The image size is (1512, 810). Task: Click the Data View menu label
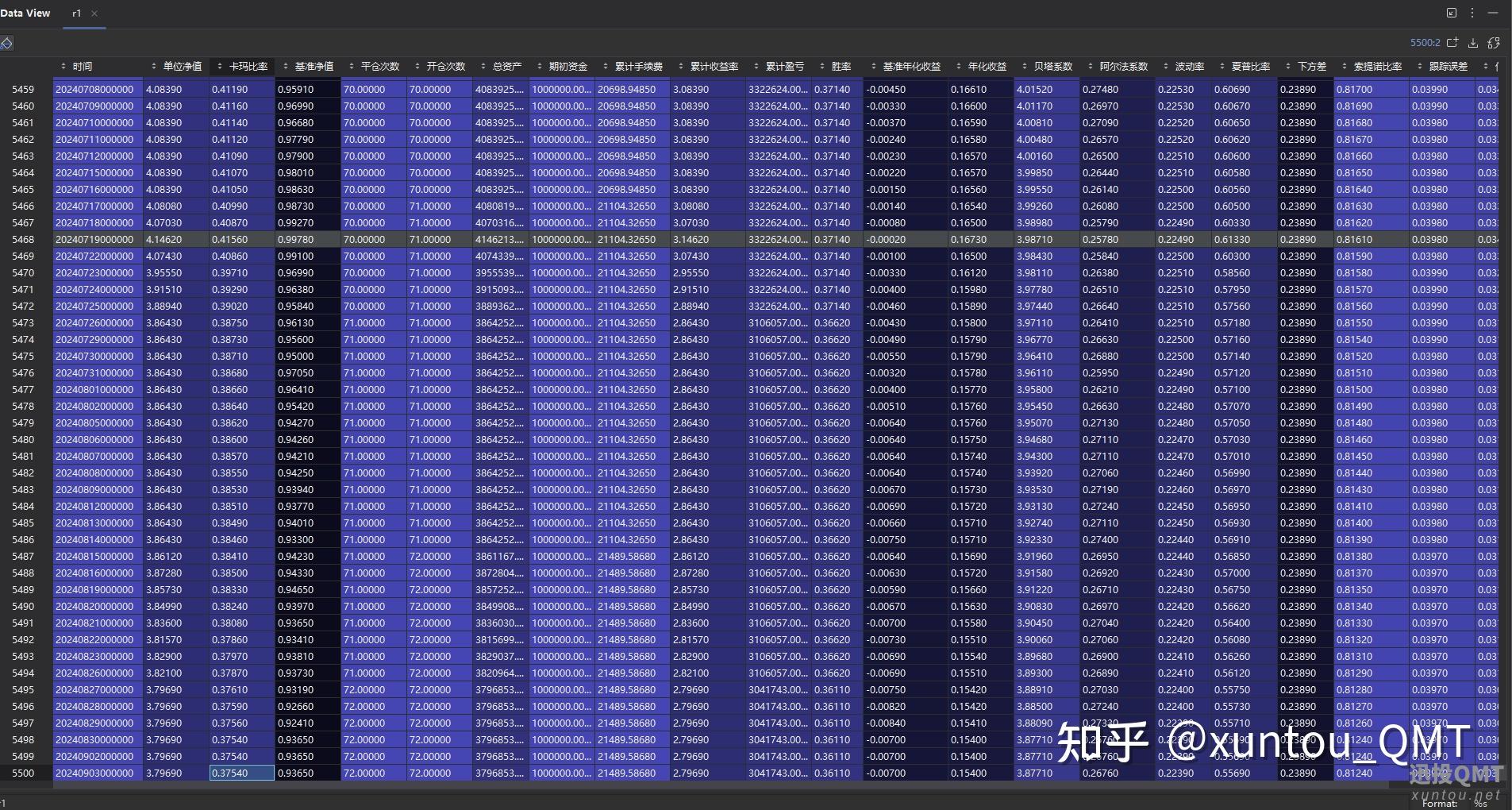(x=26, y=13)
